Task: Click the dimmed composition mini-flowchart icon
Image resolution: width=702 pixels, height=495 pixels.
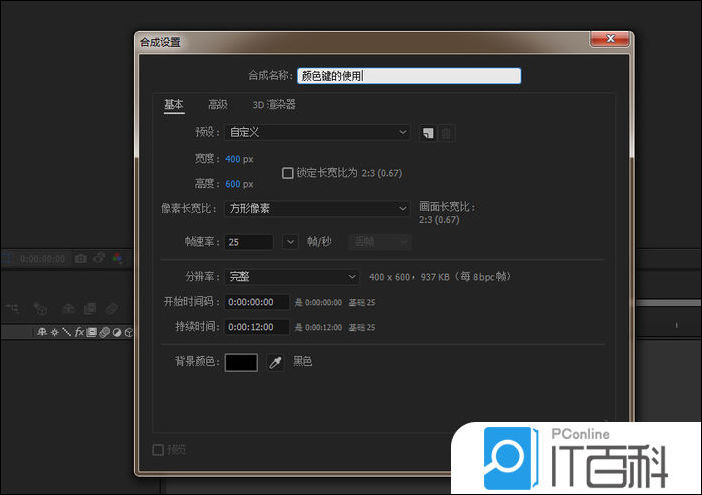Action: pyautogui.click(x=13, y=308)
